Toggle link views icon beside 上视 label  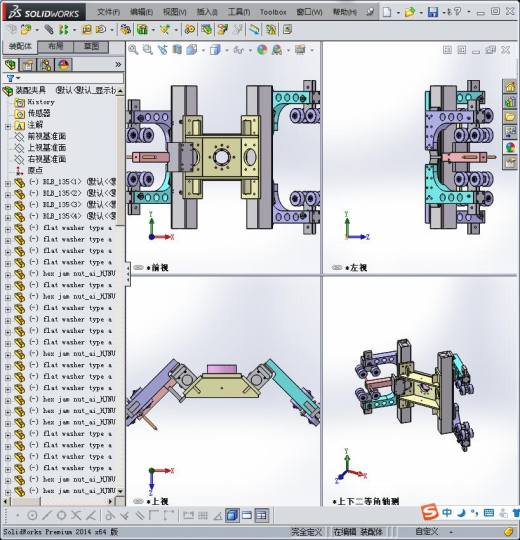[138, 501]
